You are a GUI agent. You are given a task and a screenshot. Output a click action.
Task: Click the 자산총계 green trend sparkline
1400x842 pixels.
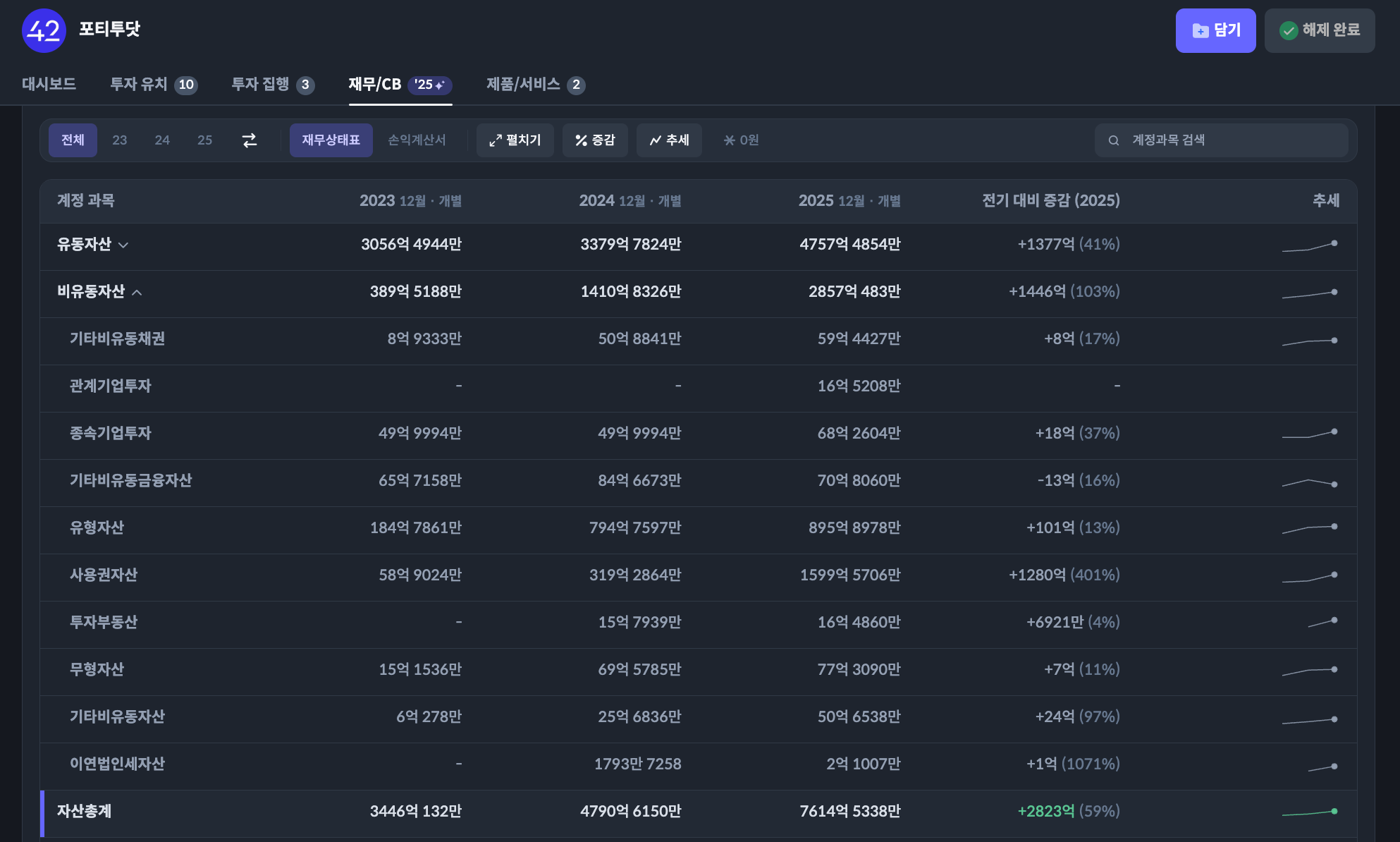(x=1310, y=812)
